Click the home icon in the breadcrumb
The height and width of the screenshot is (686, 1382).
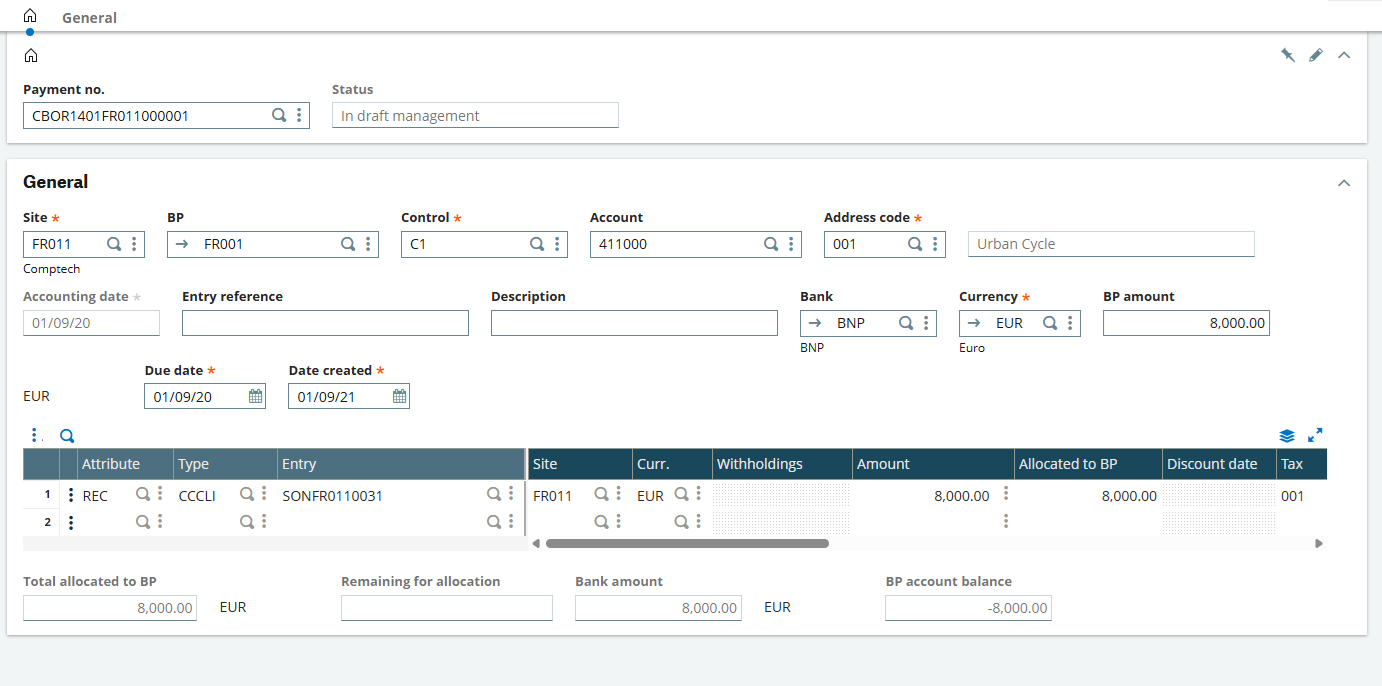click(28, 15)
